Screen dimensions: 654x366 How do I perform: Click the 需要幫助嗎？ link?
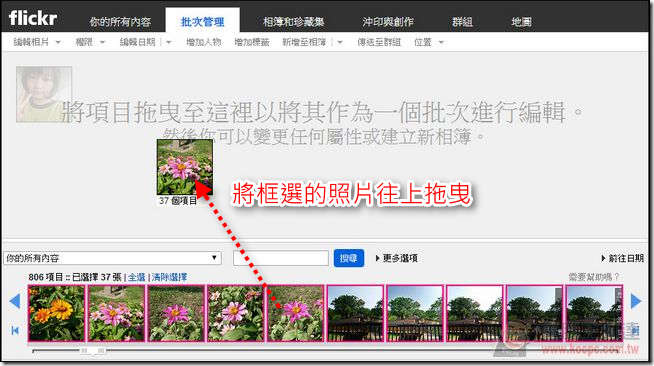click(x=594, y=277)
